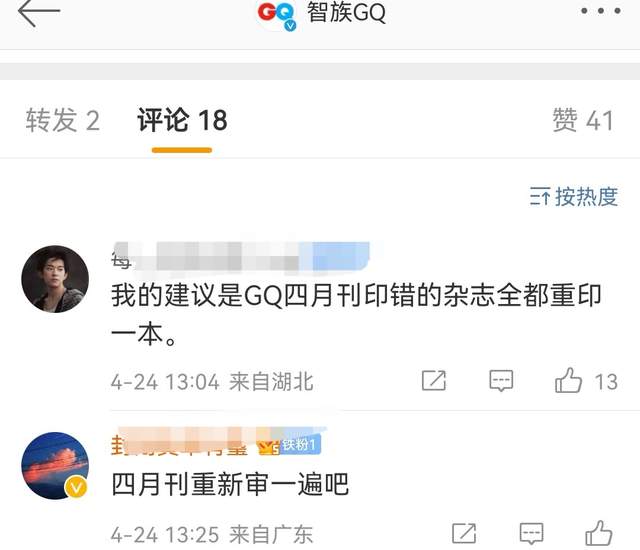Open the 赞 41 likes tab

point(583,120)
